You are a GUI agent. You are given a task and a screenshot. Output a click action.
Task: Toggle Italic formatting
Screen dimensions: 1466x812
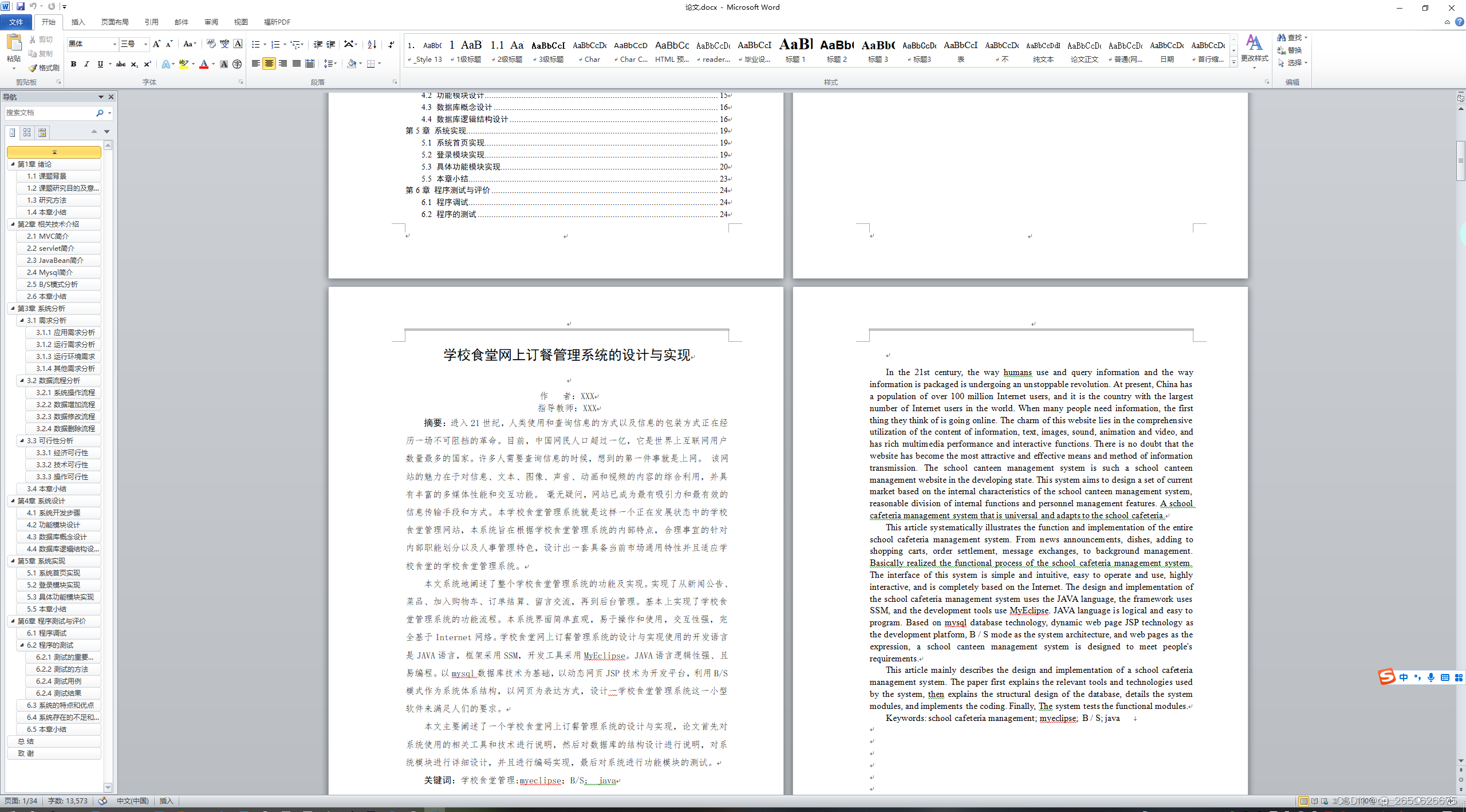(86, 64)
